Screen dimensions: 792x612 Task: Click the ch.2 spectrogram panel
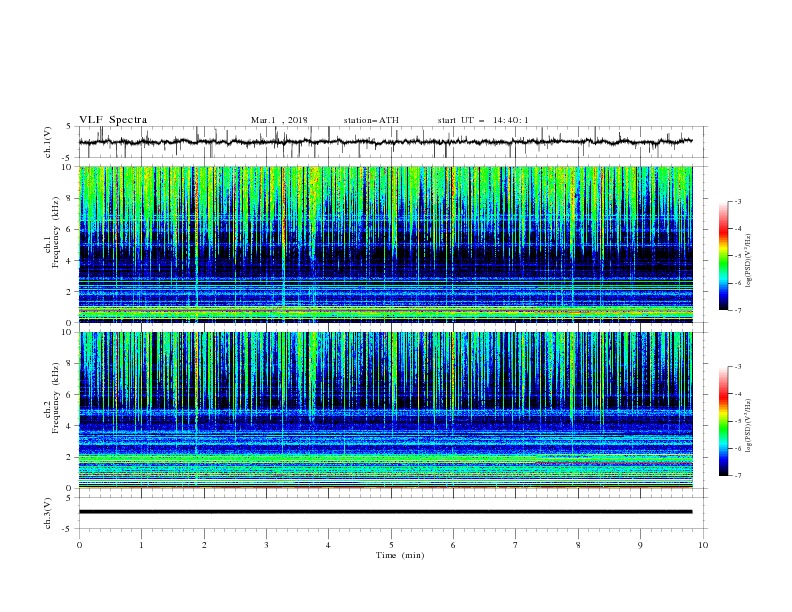coord(386,410)
